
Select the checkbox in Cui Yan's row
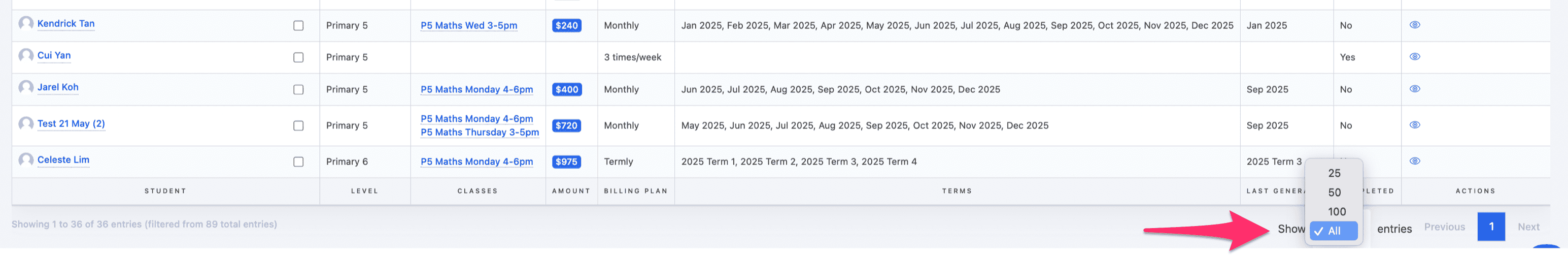coord(298,57)
